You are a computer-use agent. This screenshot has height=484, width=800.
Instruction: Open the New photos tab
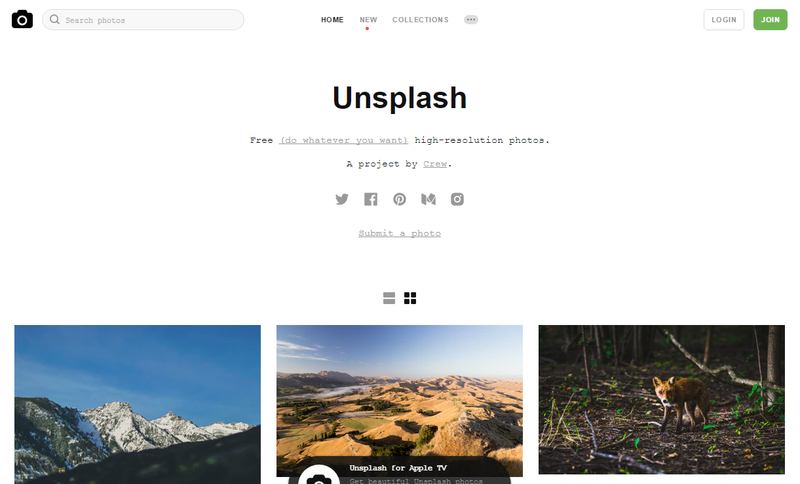(368, 19)
